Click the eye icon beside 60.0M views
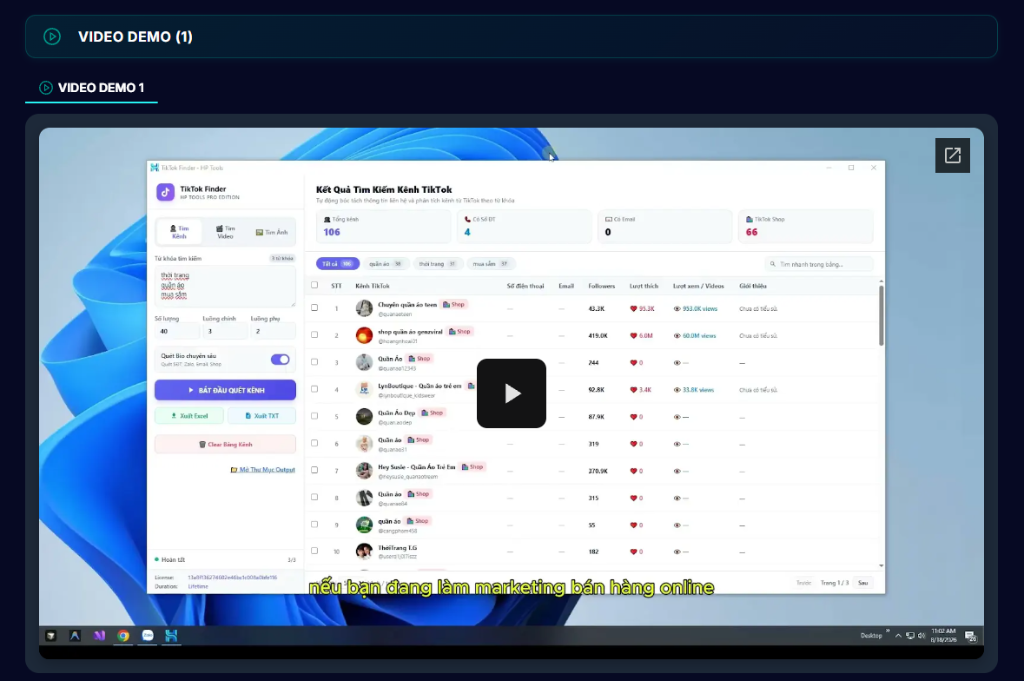This screenshot has width=1024, height=681. point(677,336)
